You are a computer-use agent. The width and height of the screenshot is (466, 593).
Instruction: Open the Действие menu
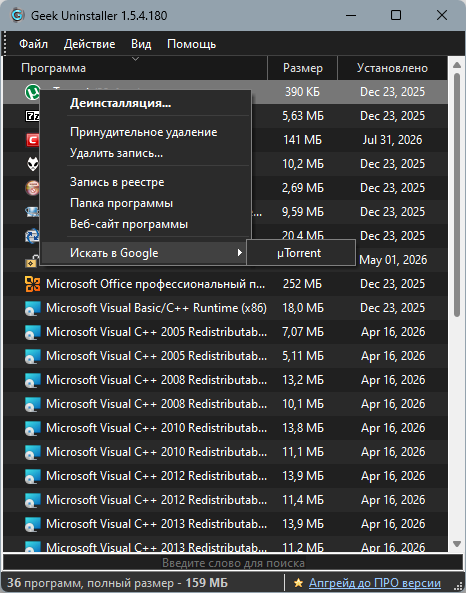pyautogui.click(x=89, y=44)
